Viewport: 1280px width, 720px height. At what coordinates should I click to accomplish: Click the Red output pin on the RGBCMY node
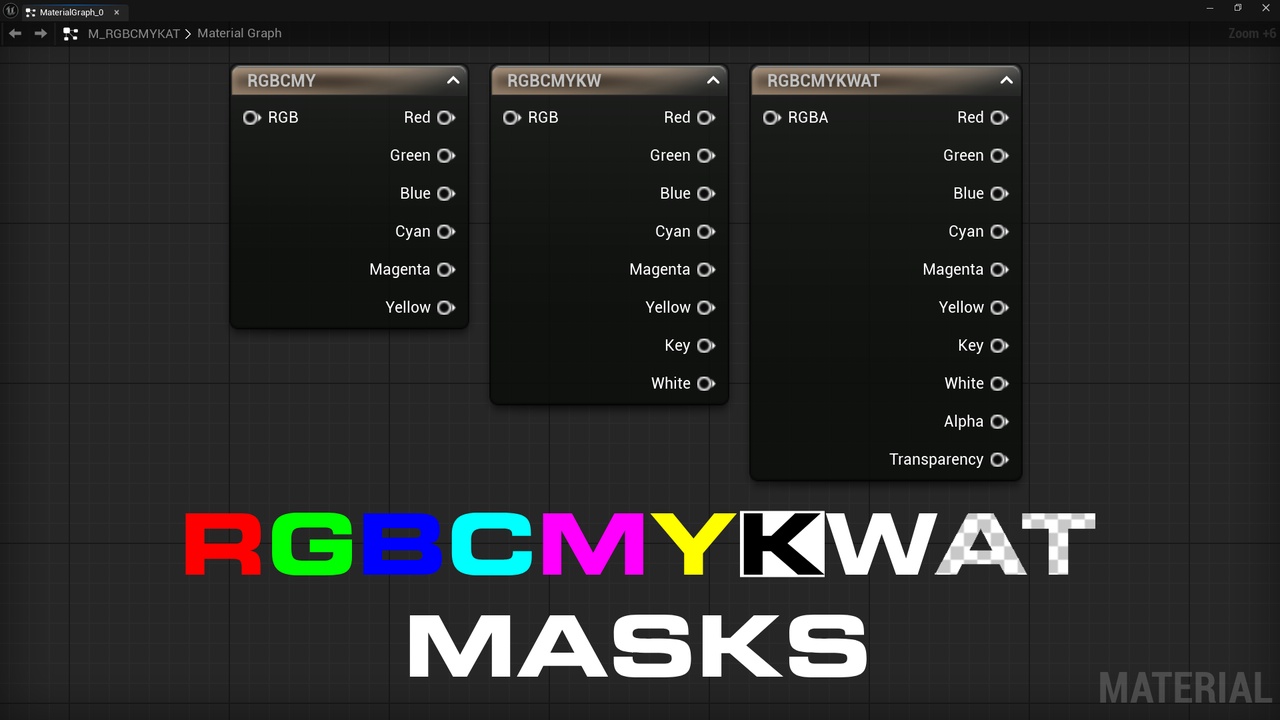[448, 117]
